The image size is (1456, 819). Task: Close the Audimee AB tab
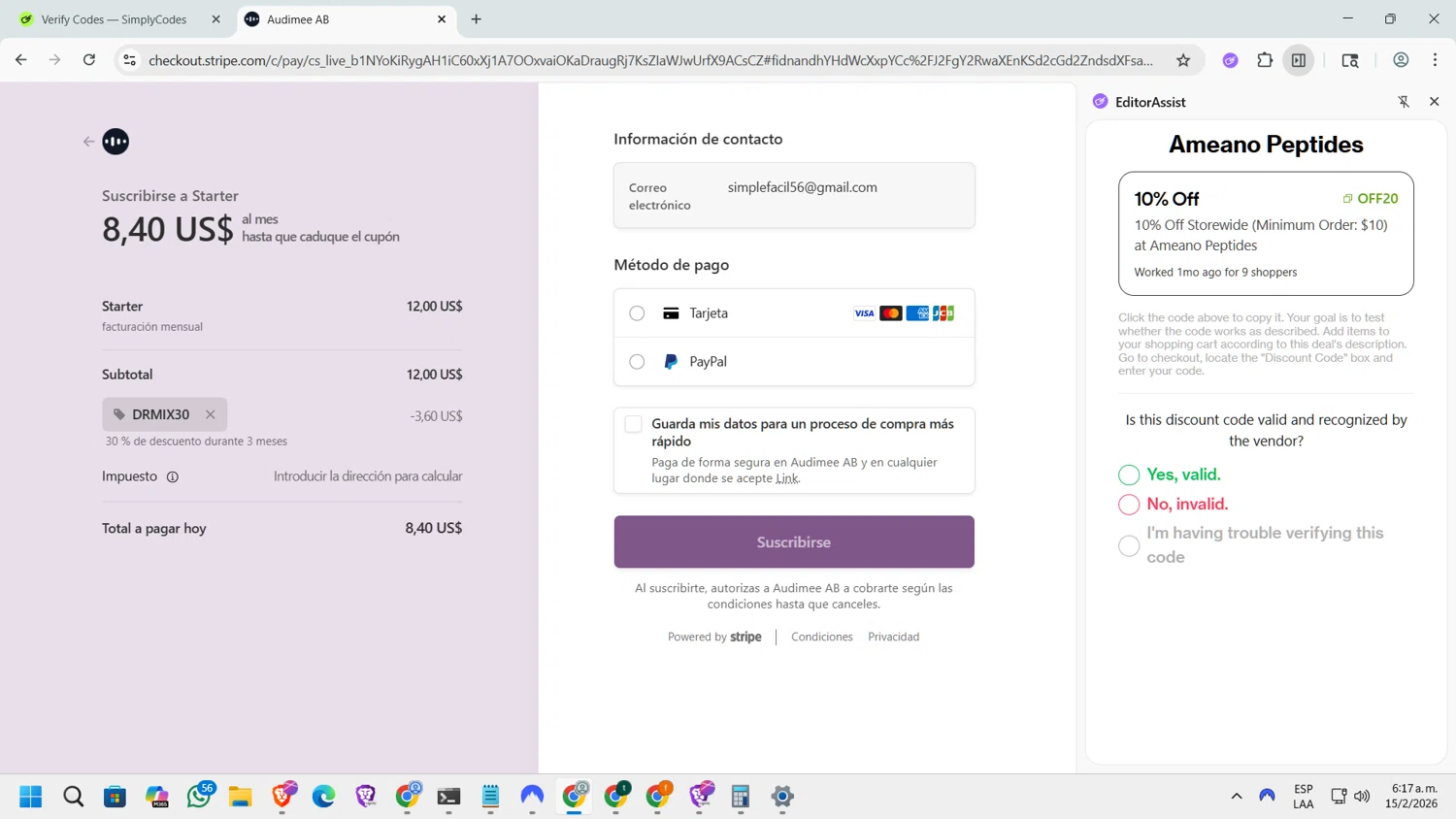442,19
